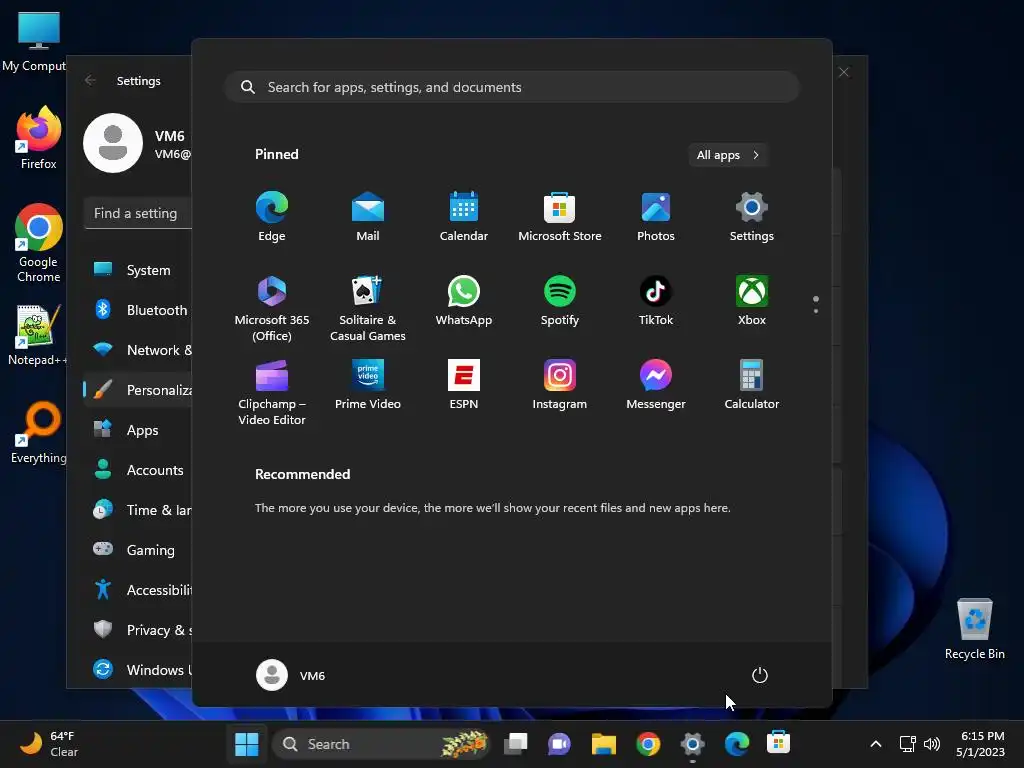Image resolution: width=1024 pixels, height=768 pixels.
Task: Open Gaming section in Settings
Action: (138, 550)
